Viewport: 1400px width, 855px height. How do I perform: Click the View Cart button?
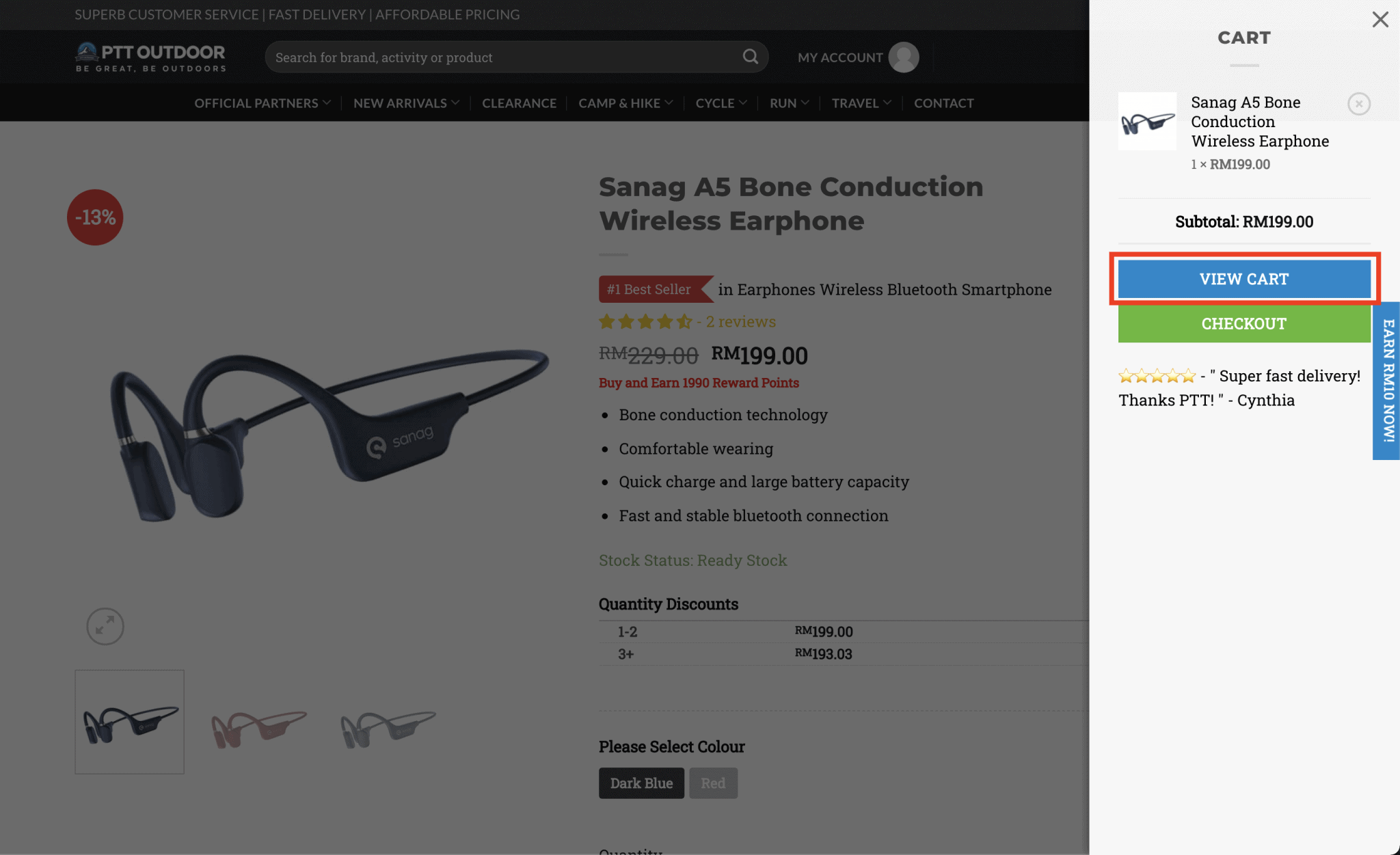[1243, 279]
